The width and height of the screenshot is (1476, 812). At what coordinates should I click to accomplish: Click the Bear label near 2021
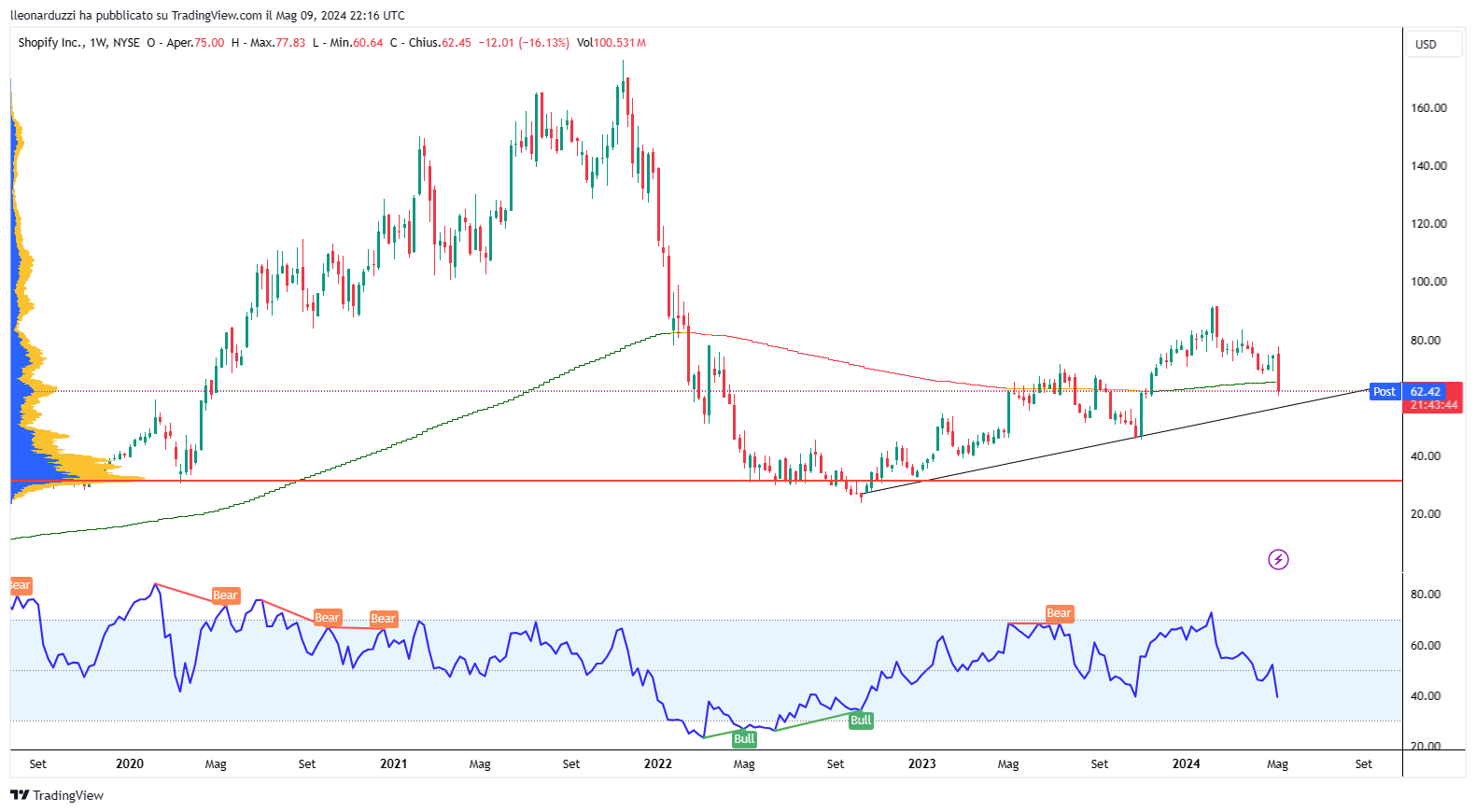tap(384, 618)
